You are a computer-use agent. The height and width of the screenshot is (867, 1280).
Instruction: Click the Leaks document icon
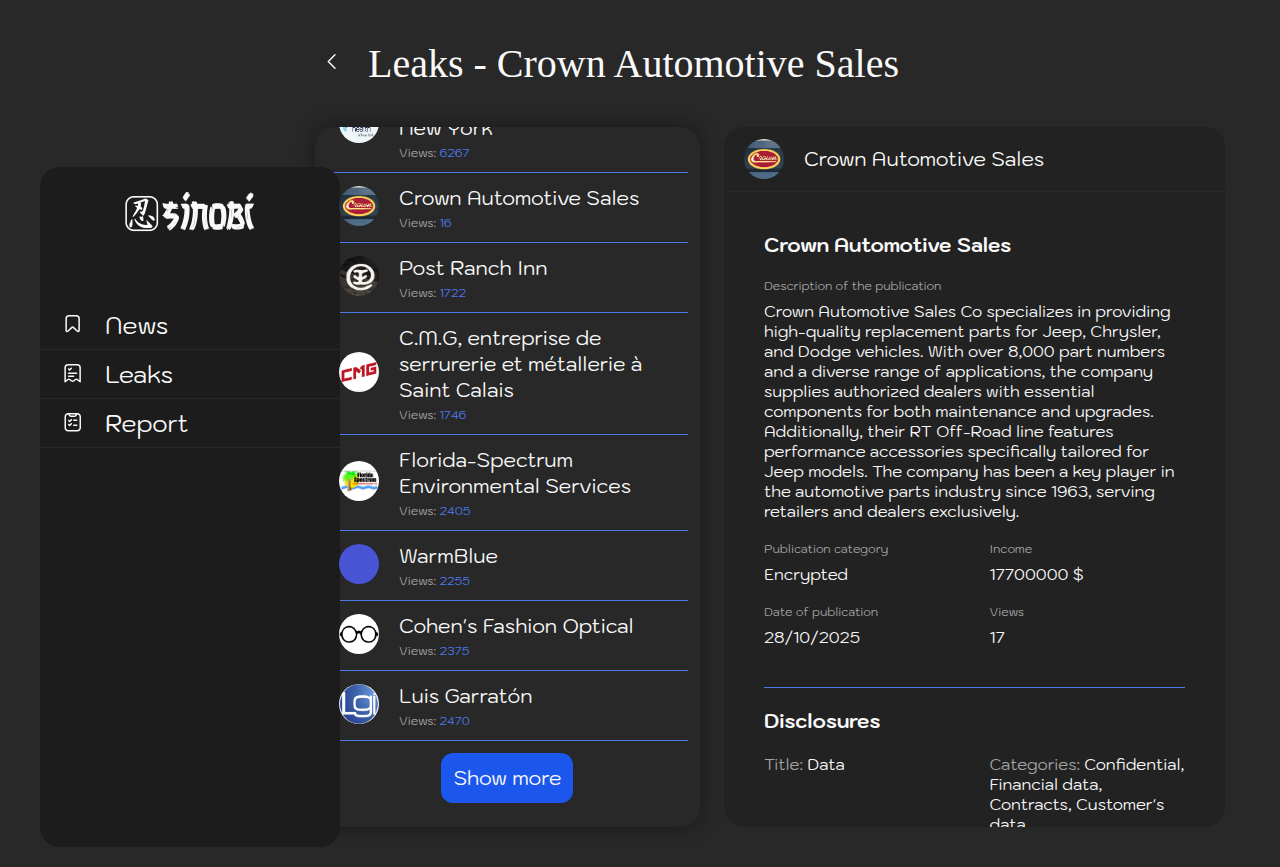click(72, 374)
